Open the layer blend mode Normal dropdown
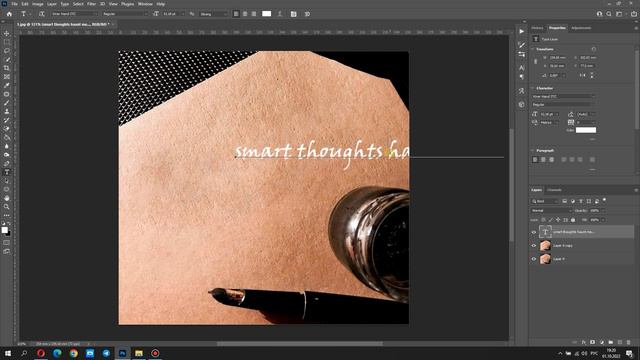Screen dimensions: 640x360 click(551, 211)
